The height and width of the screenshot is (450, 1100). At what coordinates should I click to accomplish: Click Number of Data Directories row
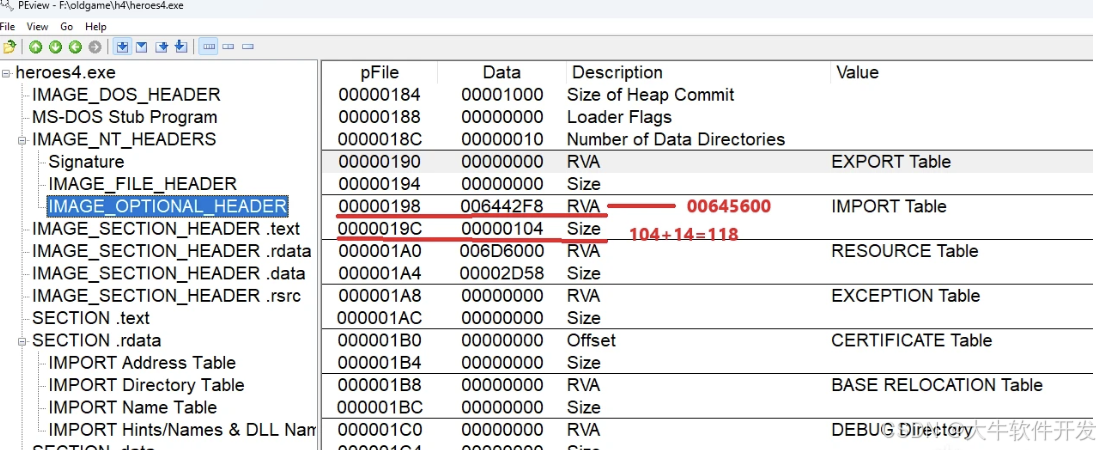pos(676,140)
